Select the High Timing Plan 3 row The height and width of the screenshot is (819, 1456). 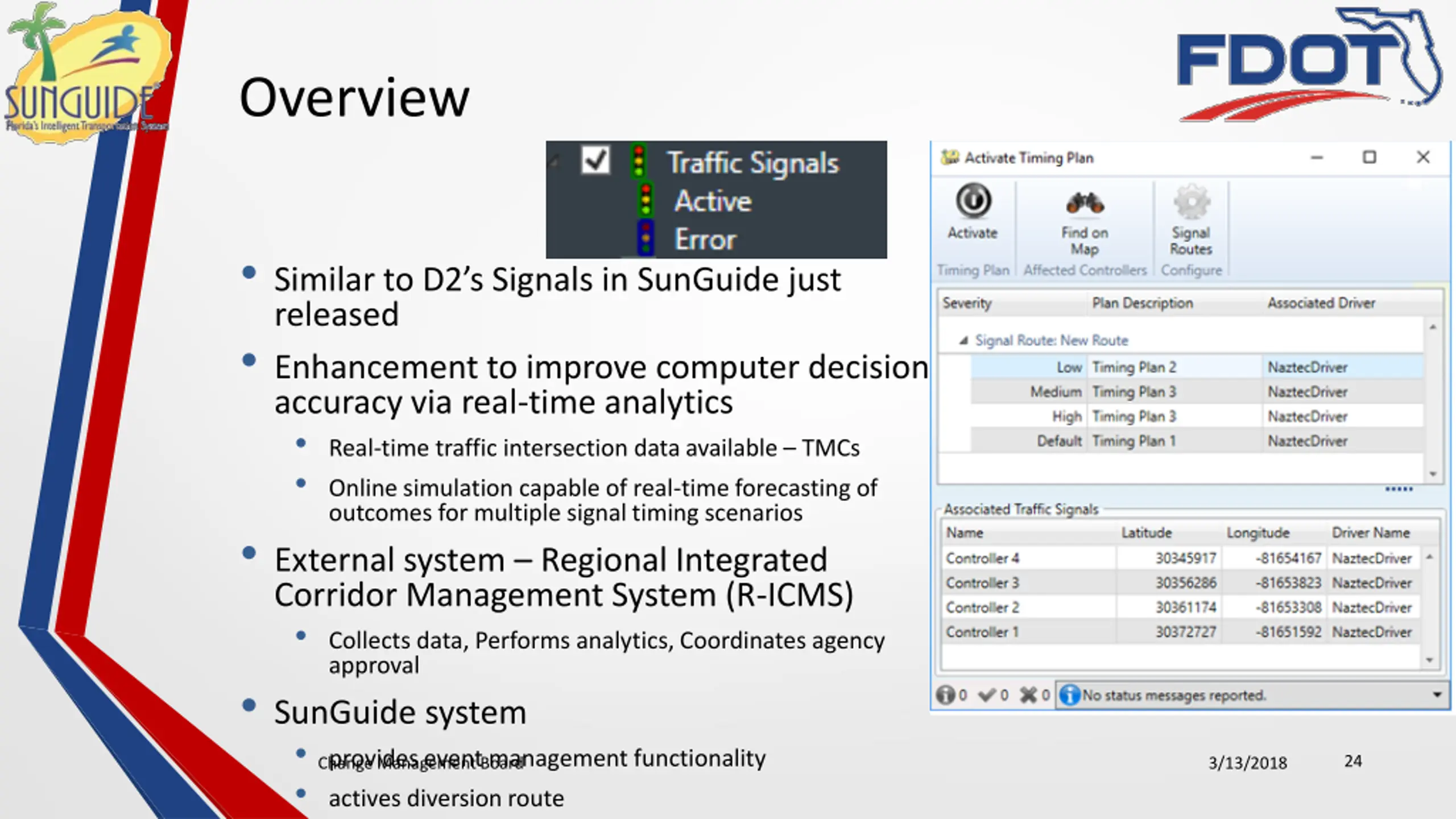pos(1197,416)
